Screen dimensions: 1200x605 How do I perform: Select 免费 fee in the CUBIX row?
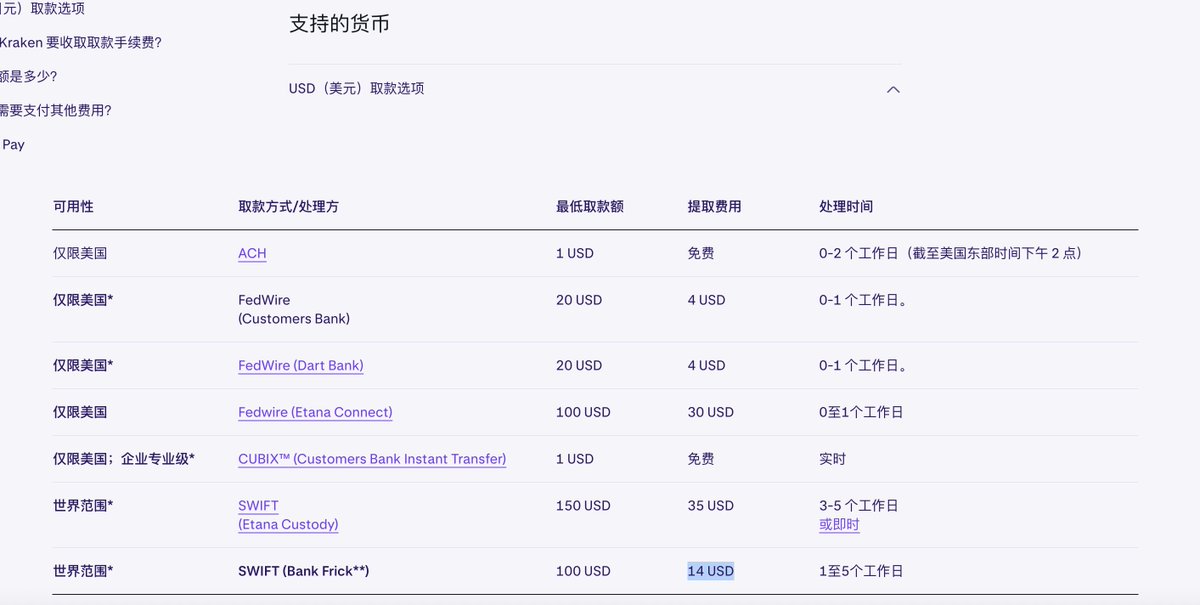tap(701, 459)
